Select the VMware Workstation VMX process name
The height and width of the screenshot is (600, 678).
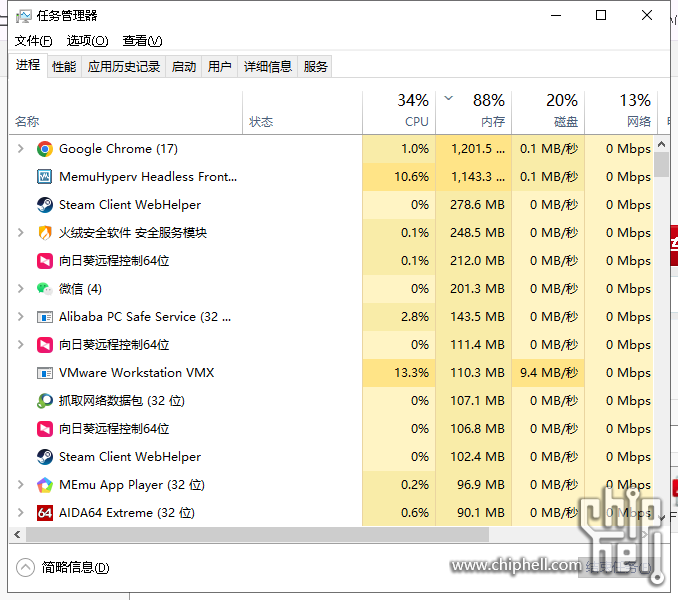pos(137,373)
